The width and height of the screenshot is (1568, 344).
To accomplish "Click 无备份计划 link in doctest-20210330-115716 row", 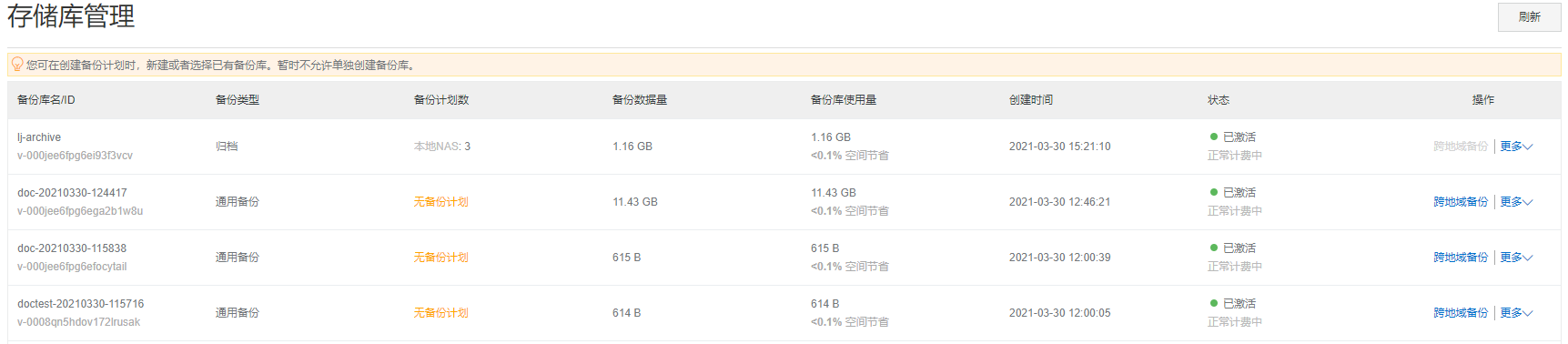I will pyautogui.click(x=440, y=313).
